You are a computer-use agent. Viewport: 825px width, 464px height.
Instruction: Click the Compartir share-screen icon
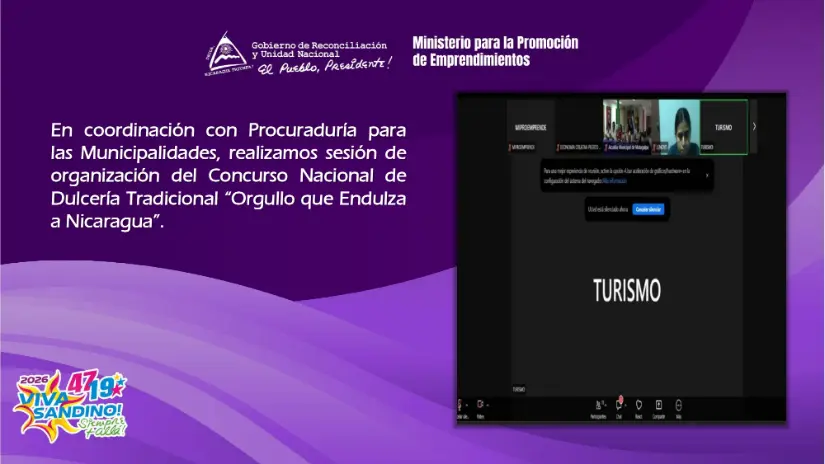(x=658, y=405)
